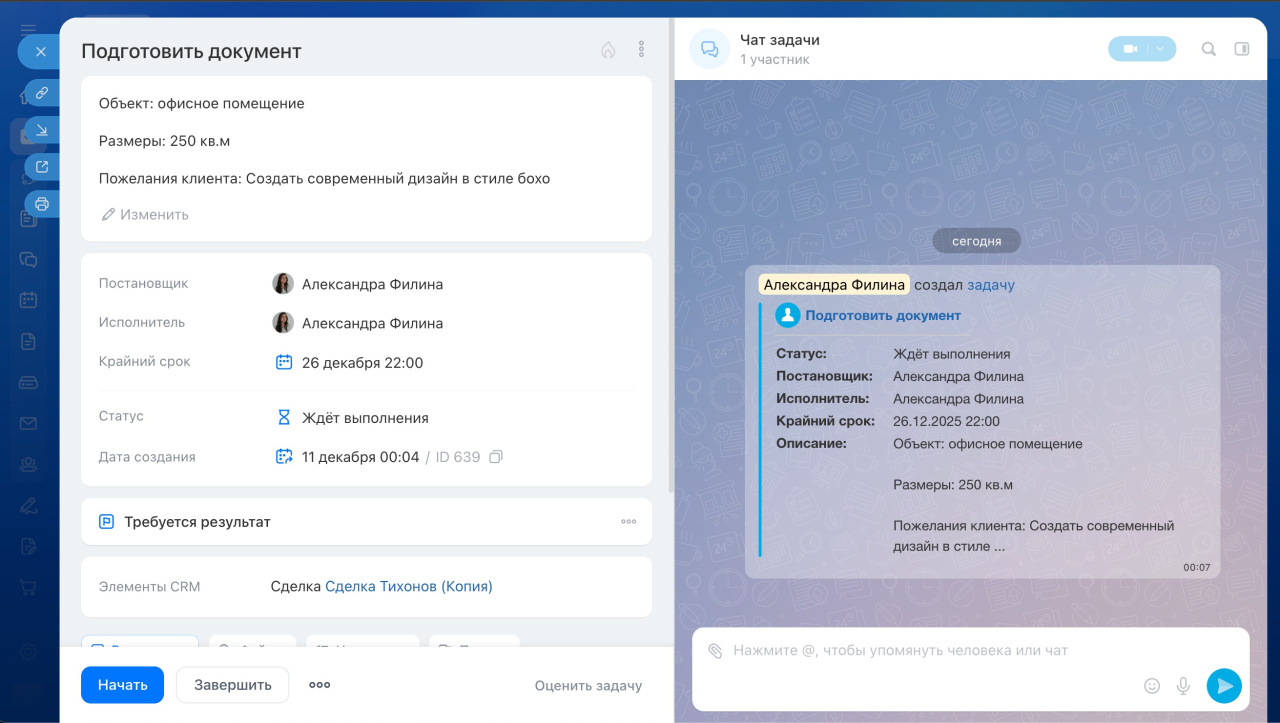This screenshot has width=1280, height=723.
Task: Open the emoji picker in chat
Action: coord(1152,686)
